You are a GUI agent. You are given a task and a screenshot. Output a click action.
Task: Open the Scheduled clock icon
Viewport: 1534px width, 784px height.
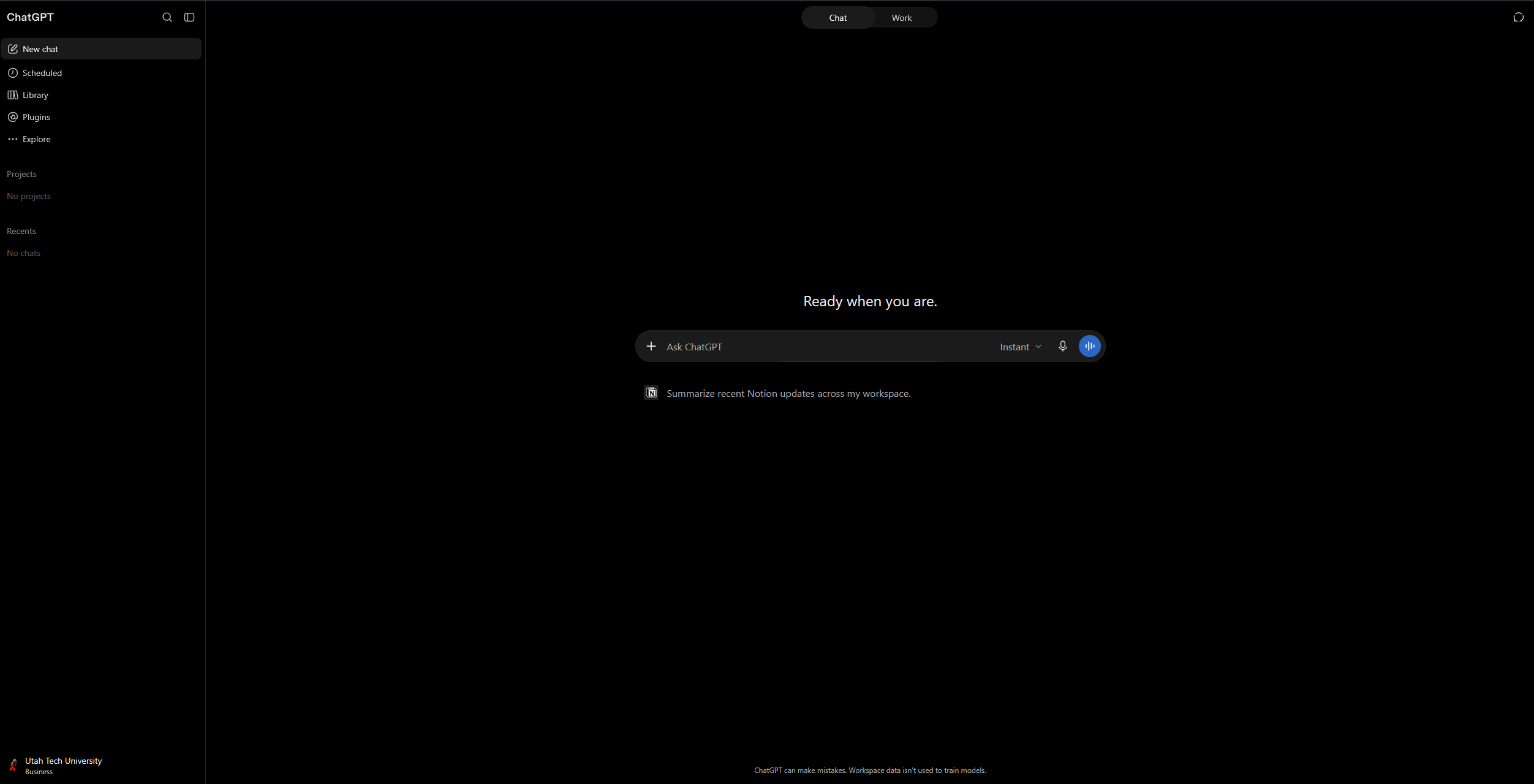pos(13,73)
